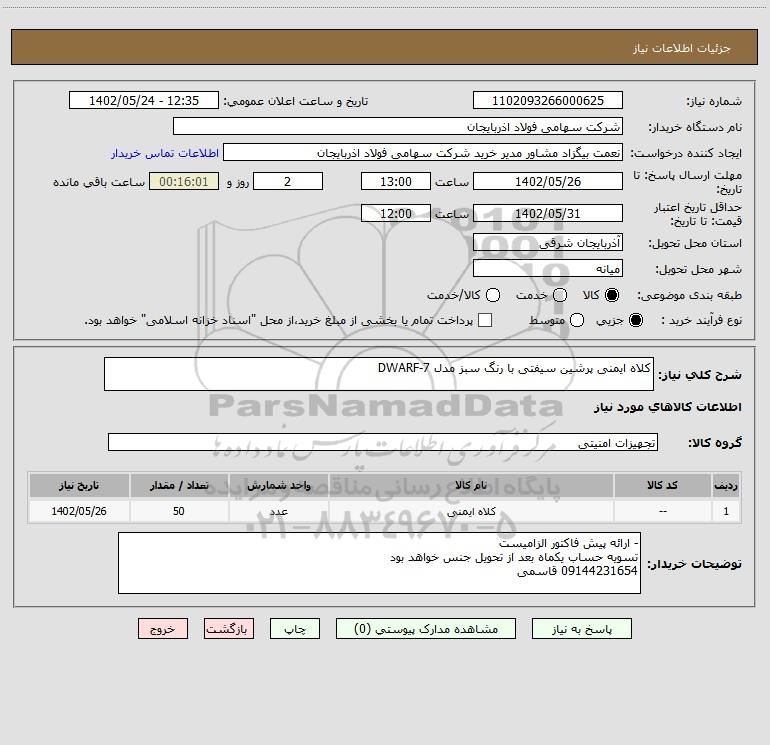770x745 pixels.
Task: Click the گروه کالا field
Action: [383, 442]
